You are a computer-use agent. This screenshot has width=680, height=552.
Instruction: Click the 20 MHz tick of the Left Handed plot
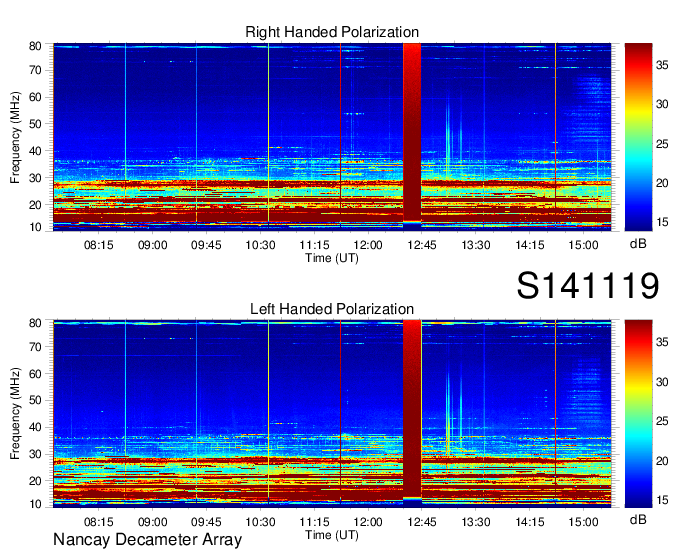tap(35, 481)
